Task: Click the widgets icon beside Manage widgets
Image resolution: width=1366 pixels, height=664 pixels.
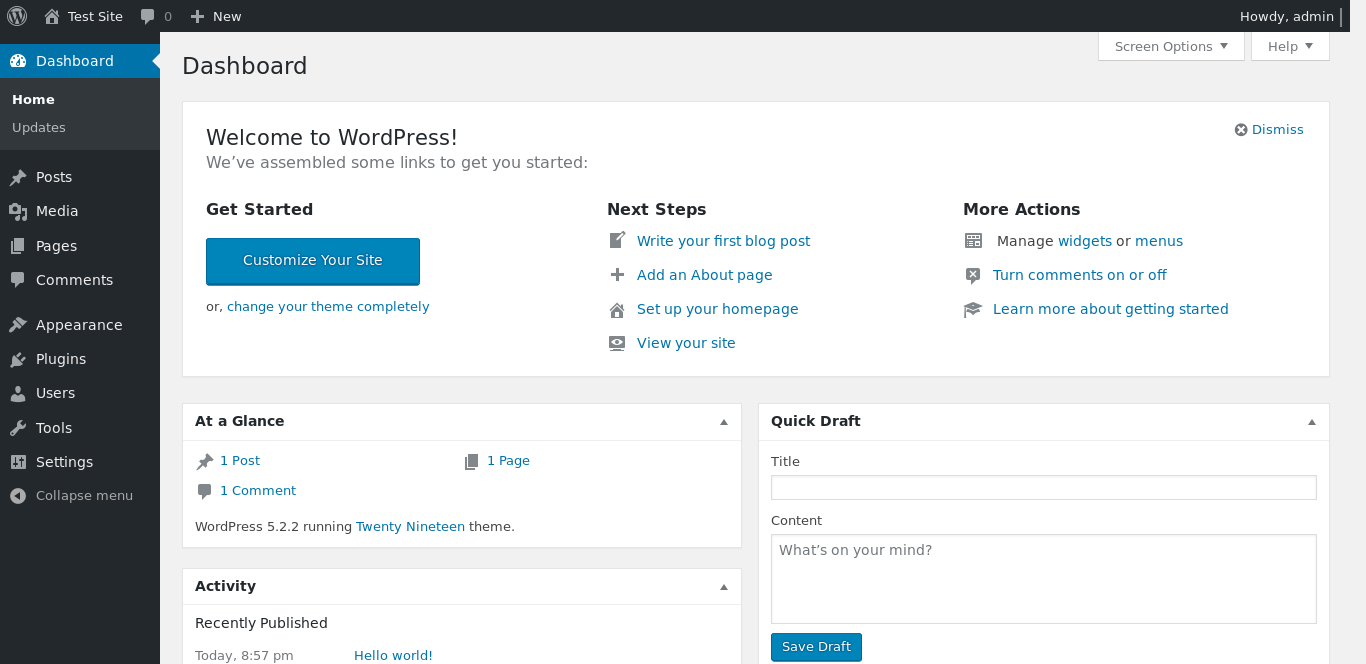Action: click(x=973, y=241)
